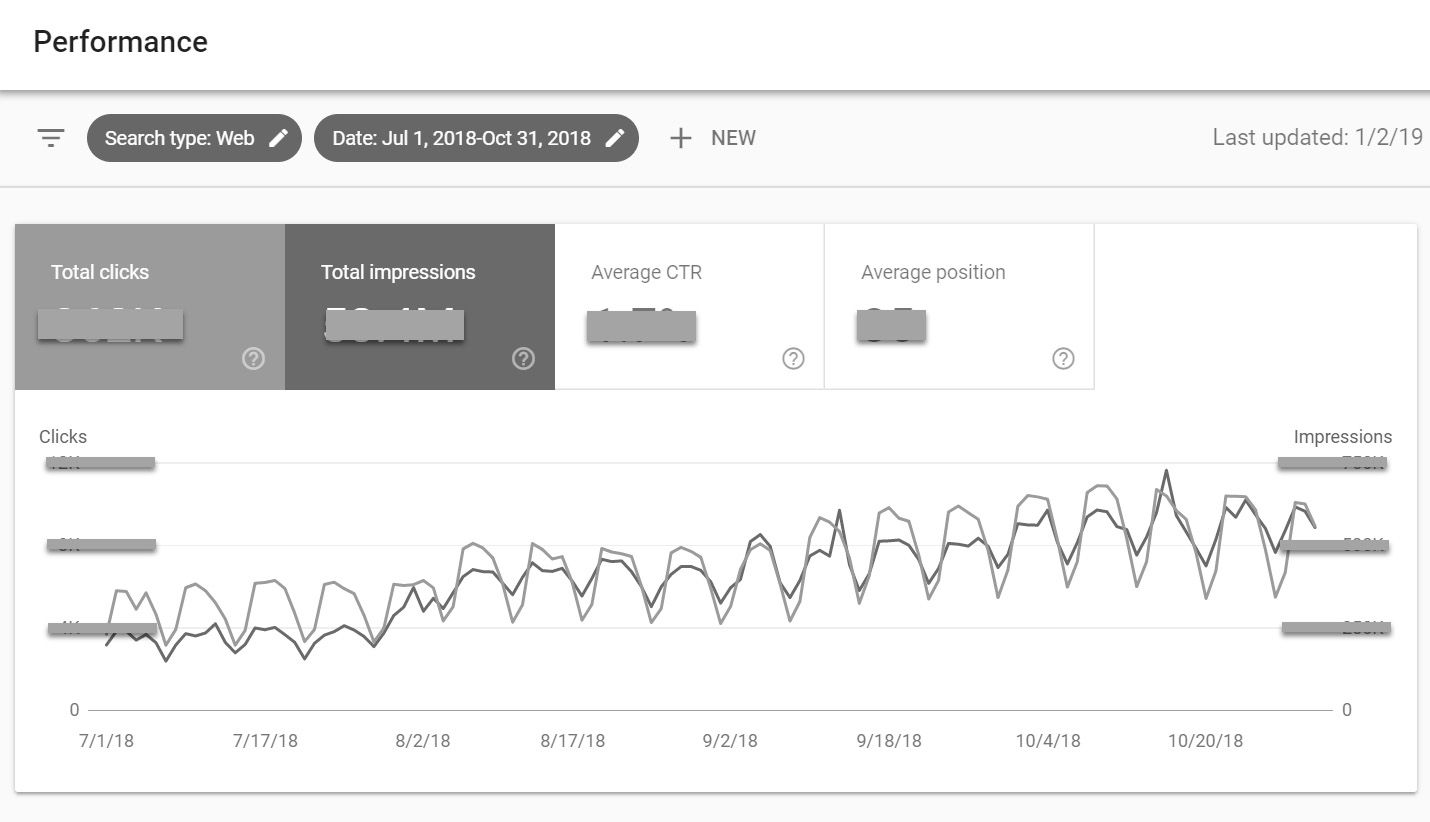Toggle the Total clicks metric card
This screenshot has height=822, width=1430.
pos(150,307)
